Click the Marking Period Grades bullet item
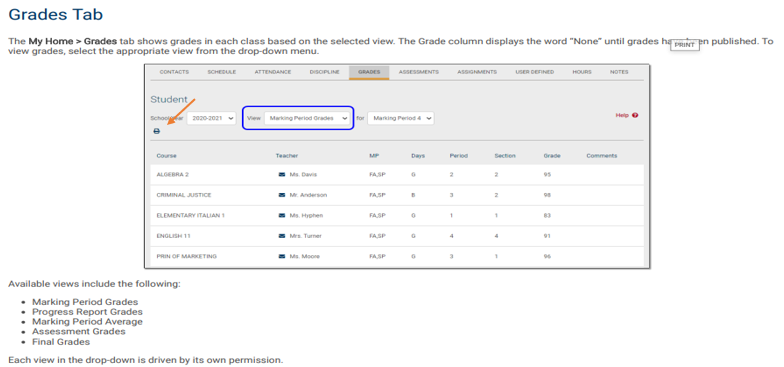The image size is (784, 367). coord(85,302)
